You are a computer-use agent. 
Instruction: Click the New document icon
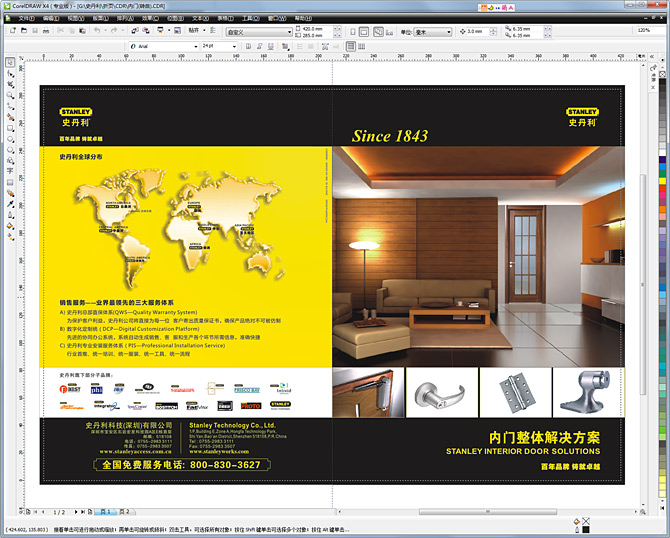(11, 31)
